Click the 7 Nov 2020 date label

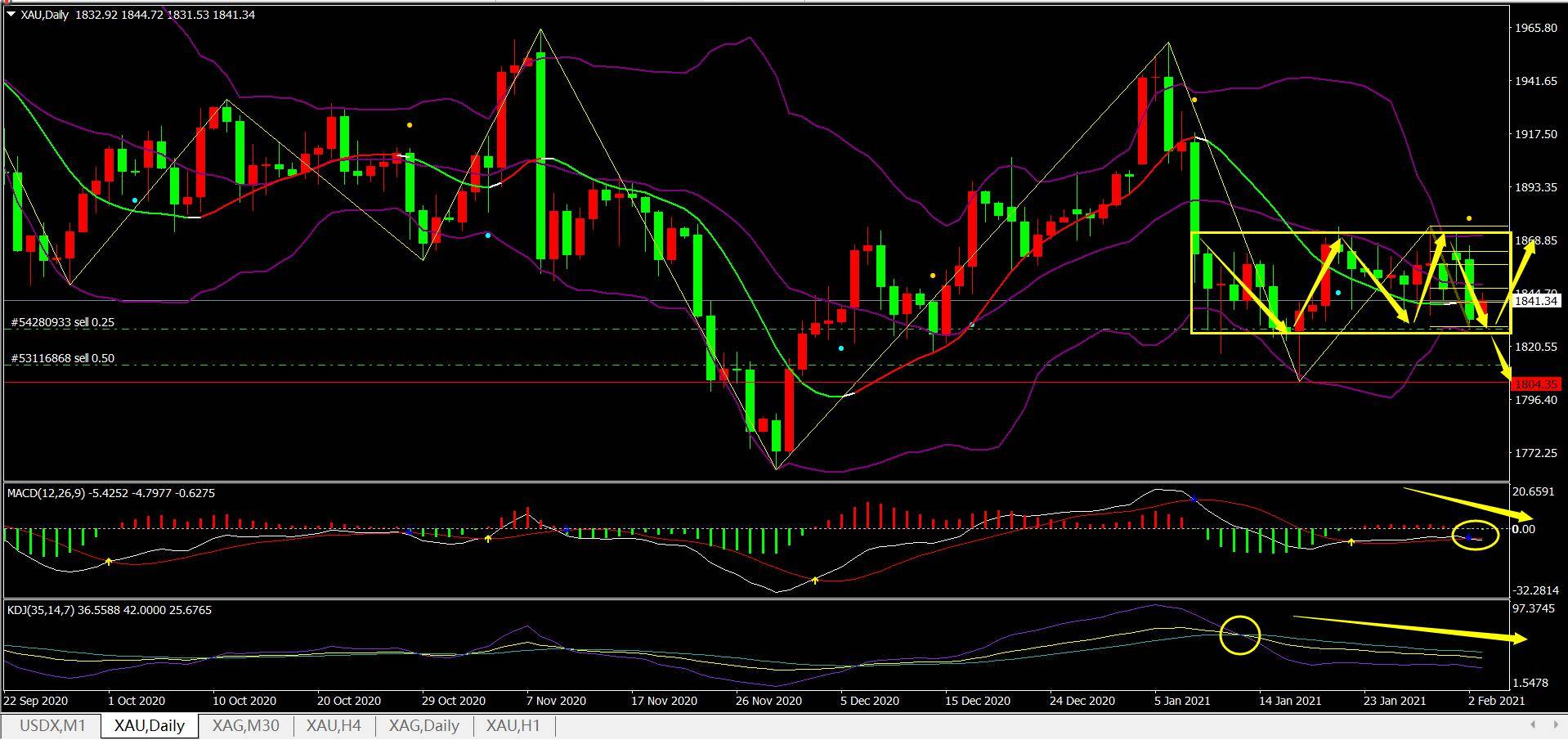click(557, 701)
